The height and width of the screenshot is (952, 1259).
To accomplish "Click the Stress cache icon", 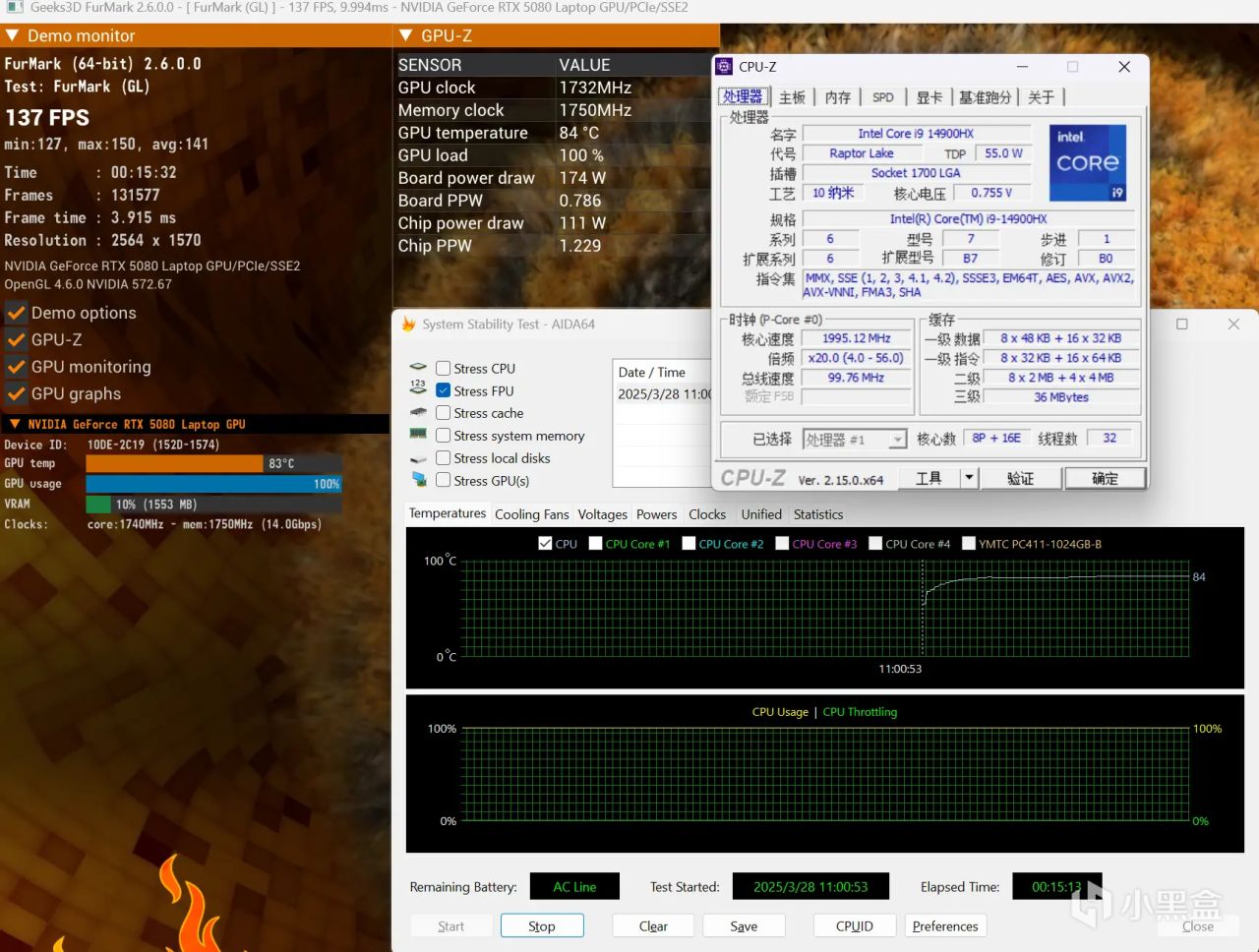I will pos(418,413).
